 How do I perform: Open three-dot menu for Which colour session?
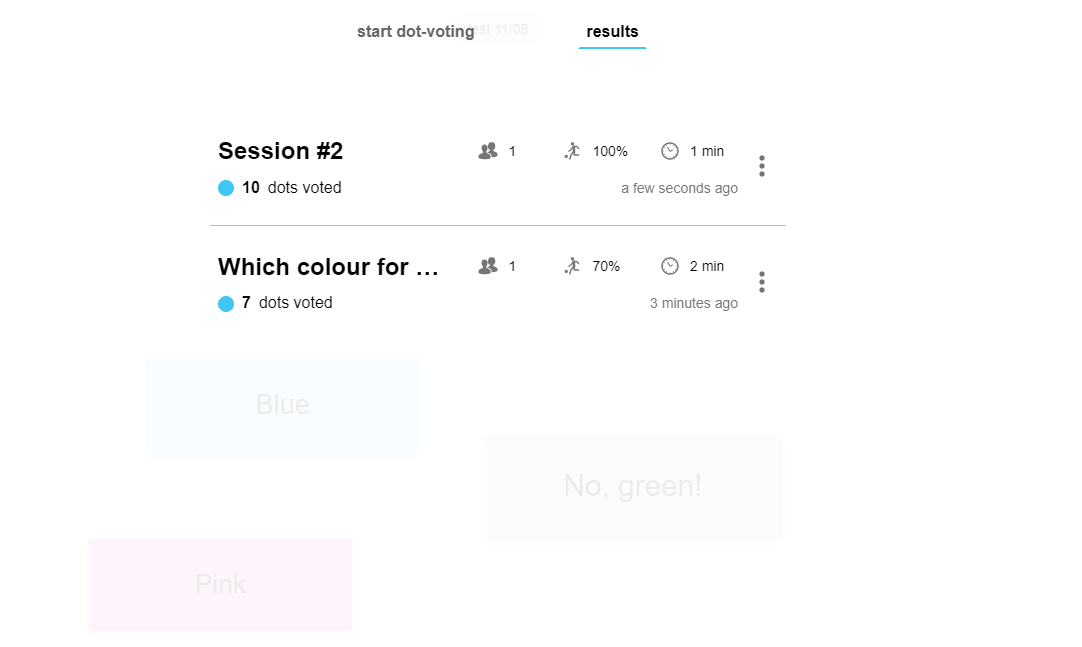pos(762,282)
